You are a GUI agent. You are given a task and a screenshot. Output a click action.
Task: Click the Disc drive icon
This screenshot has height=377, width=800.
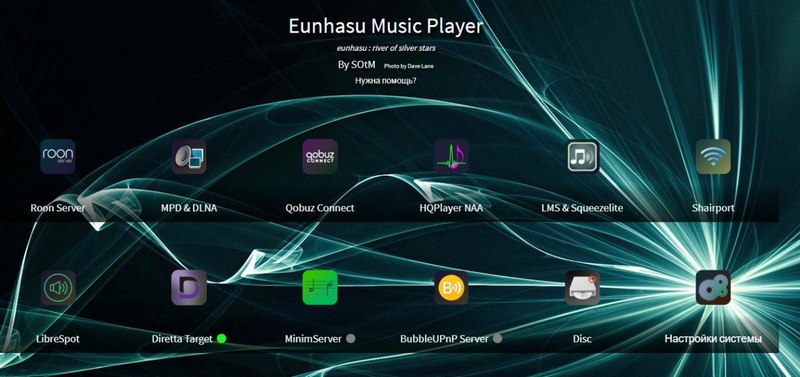582,288
